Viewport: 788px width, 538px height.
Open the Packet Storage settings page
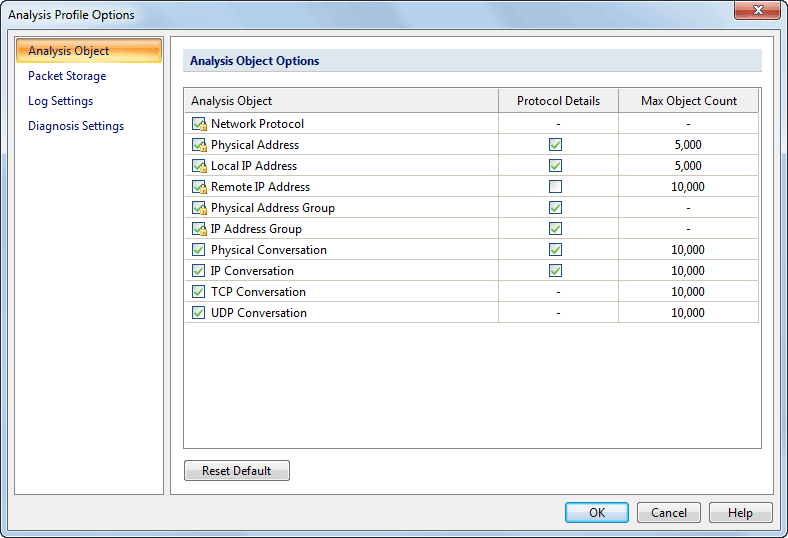(x=67, y=76)
